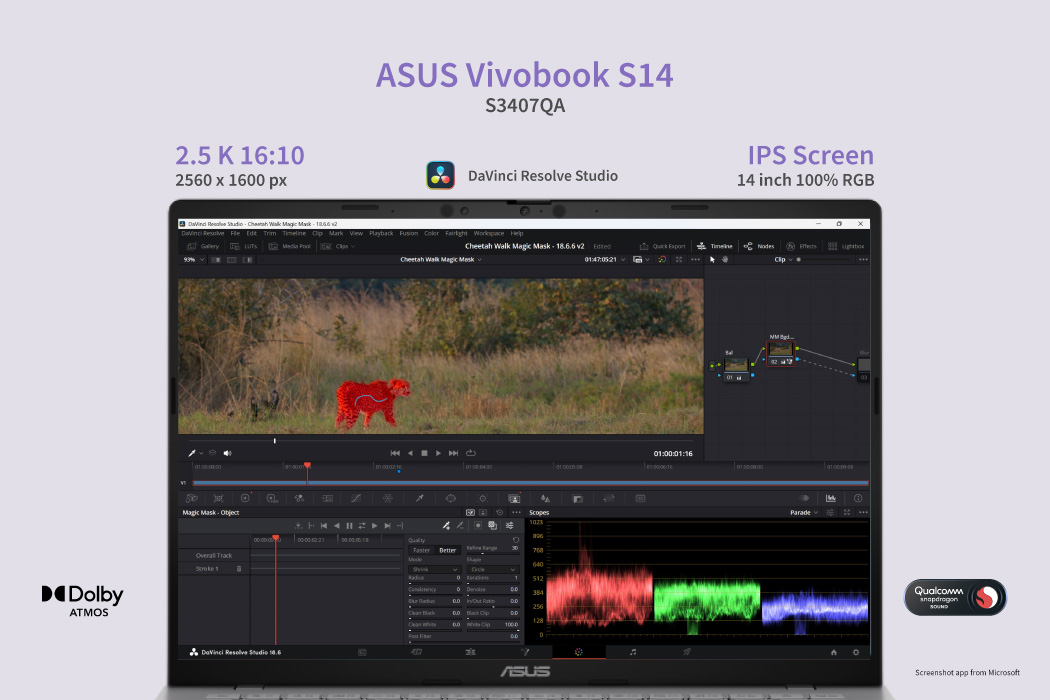Toggle loop playback in the viewer

pos(471,453)
